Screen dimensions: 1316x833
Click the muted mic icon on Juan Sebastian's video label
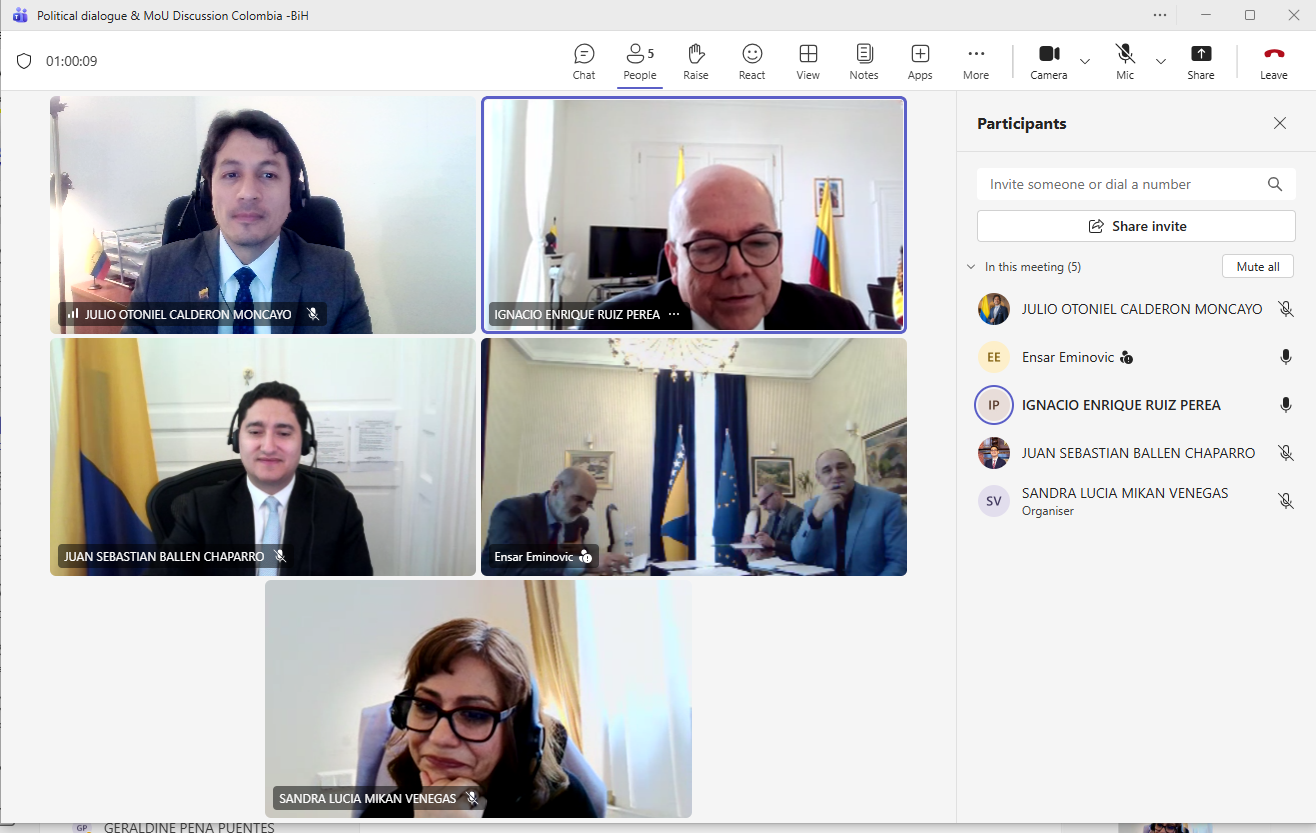click(x=280, y=556)
